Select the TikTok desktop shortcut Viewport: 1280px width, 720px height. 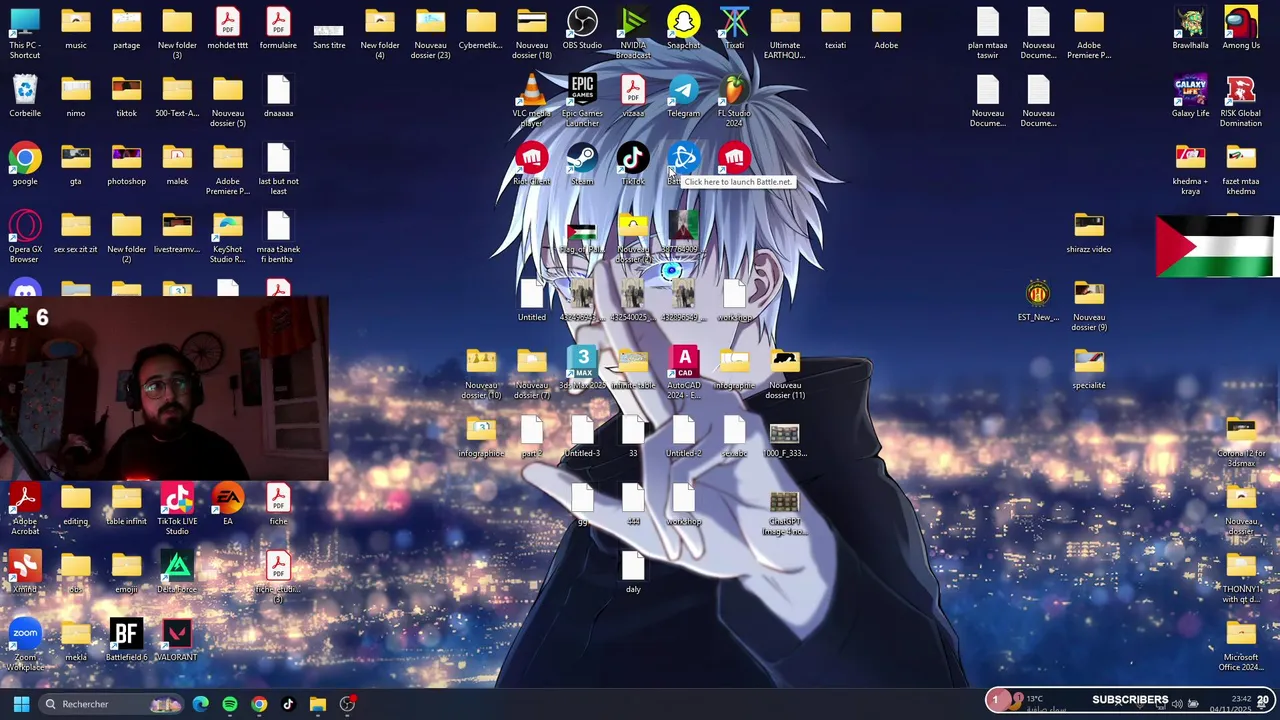[633, 164]
